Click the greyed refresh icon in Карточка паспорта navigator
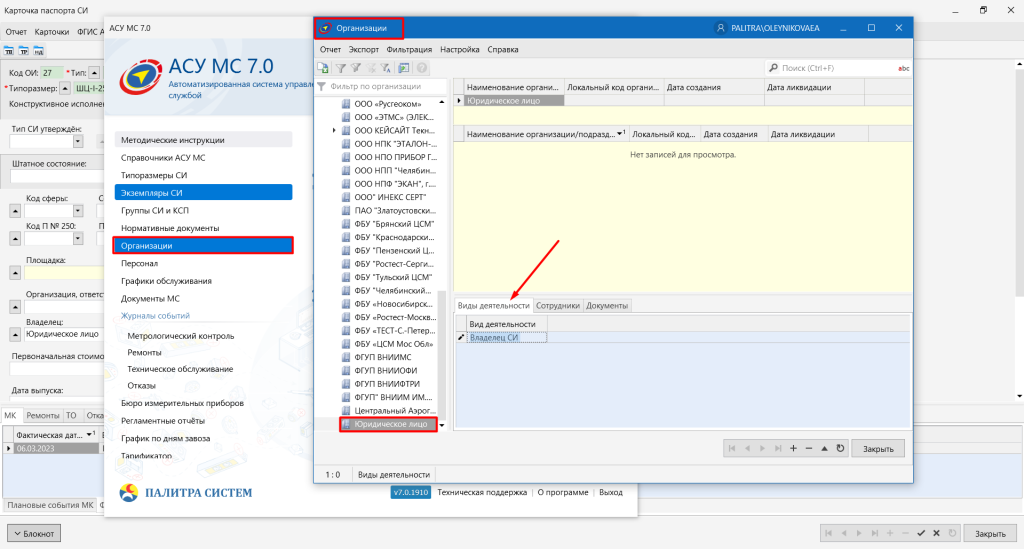1024x549 pixels. 952,533
